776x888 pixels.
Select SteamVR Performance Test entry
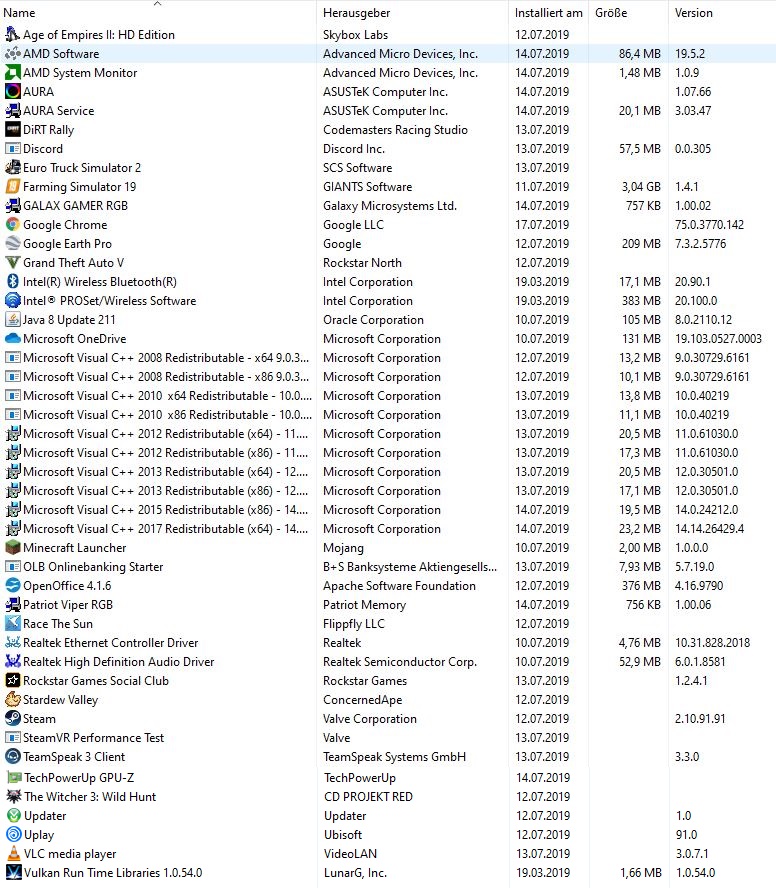tap(388, 738)
